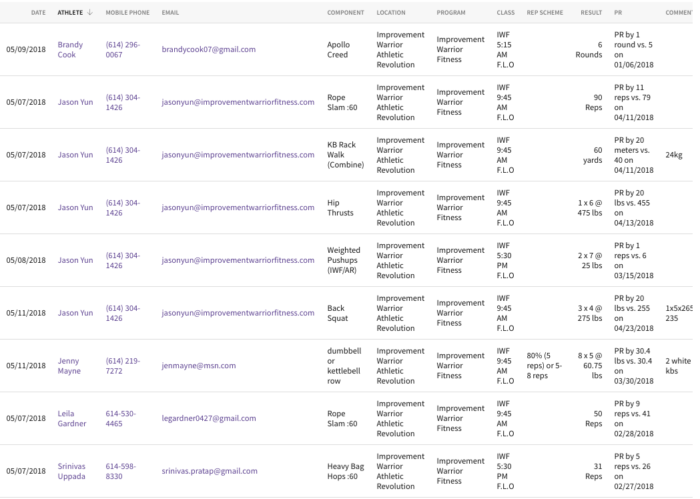Click Jason Yun's email in Back Squat row
The height and width of the screenshot is (499, 700).
[x=238, y=313]
